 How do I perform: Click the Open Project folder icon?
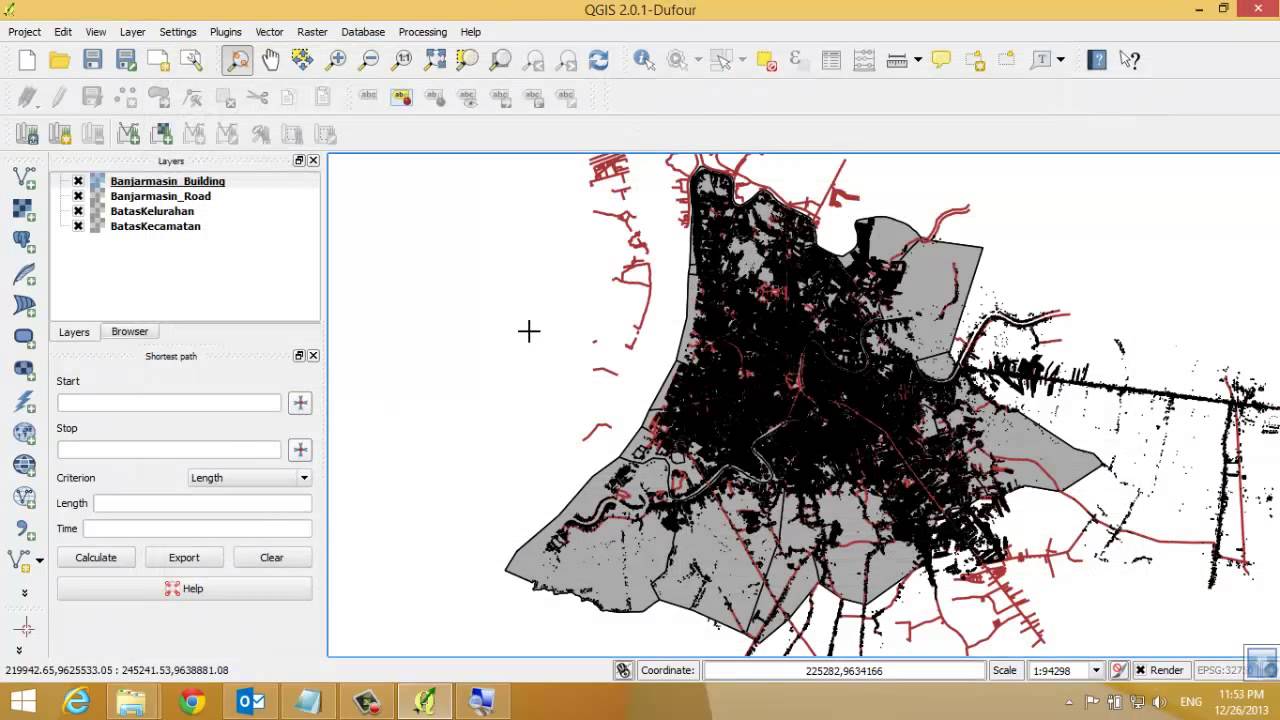click(x=59, y=60)
